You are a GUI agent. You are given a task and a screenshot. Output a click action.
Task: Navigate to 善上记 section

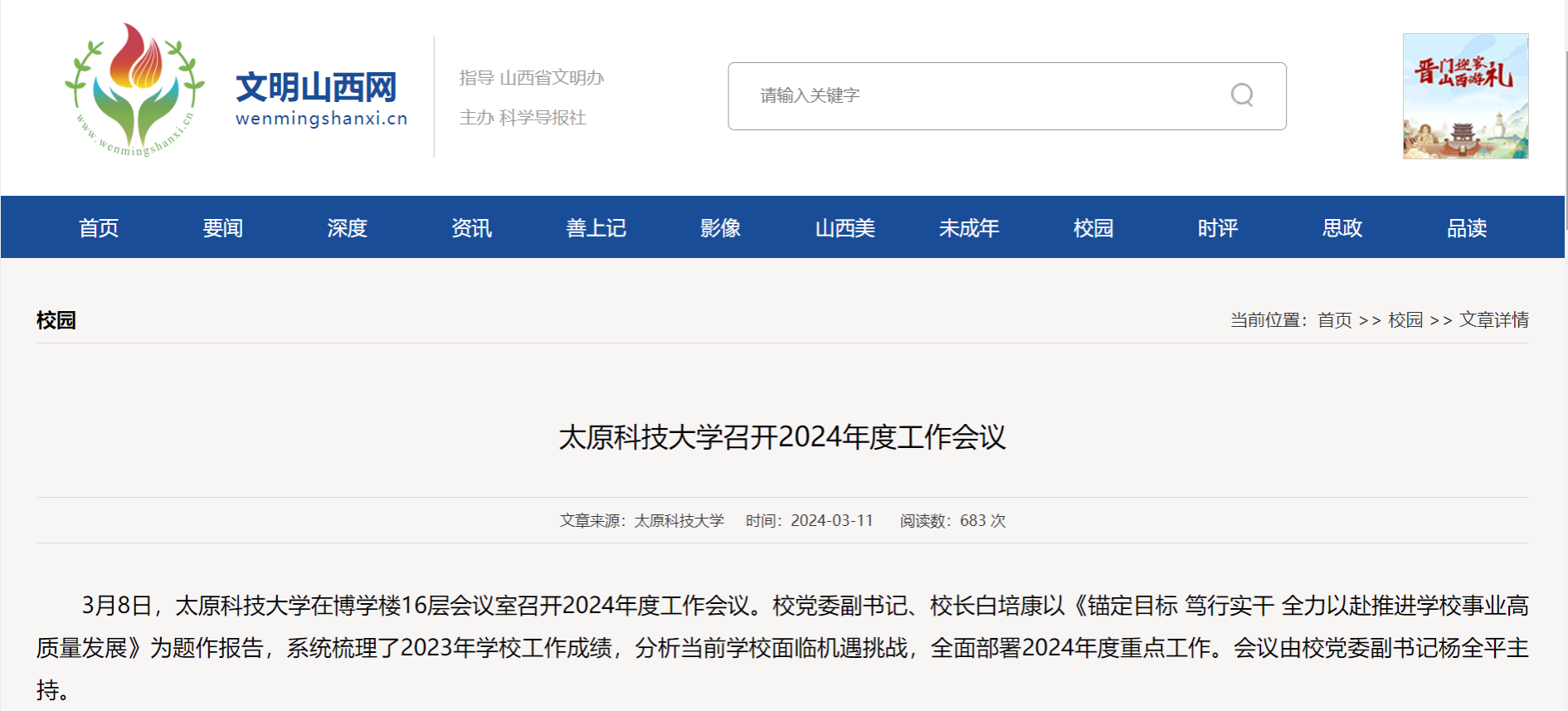[x=596, y=228]
